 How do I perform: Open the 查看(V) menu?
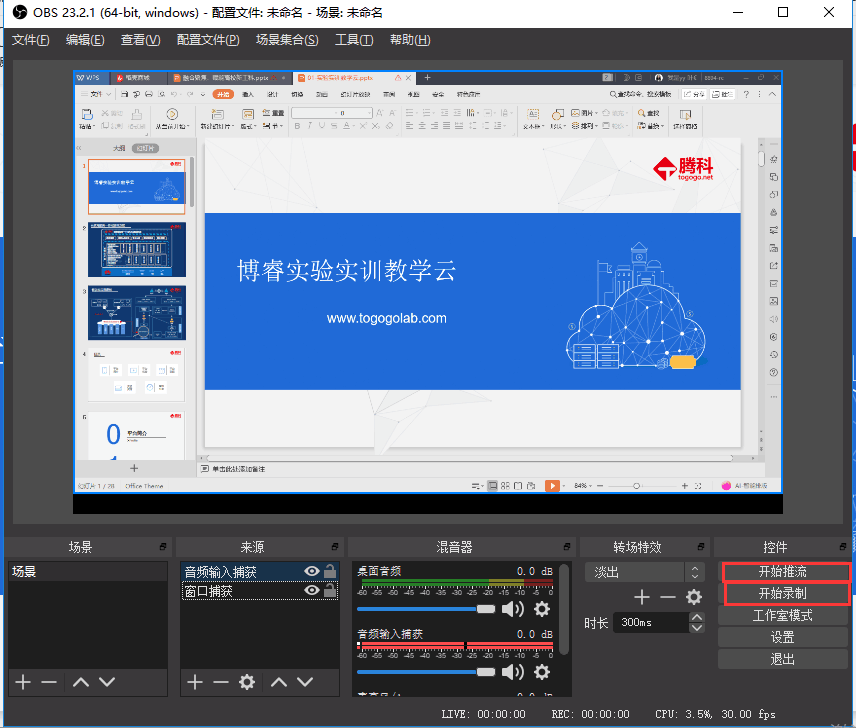(140, 40)
